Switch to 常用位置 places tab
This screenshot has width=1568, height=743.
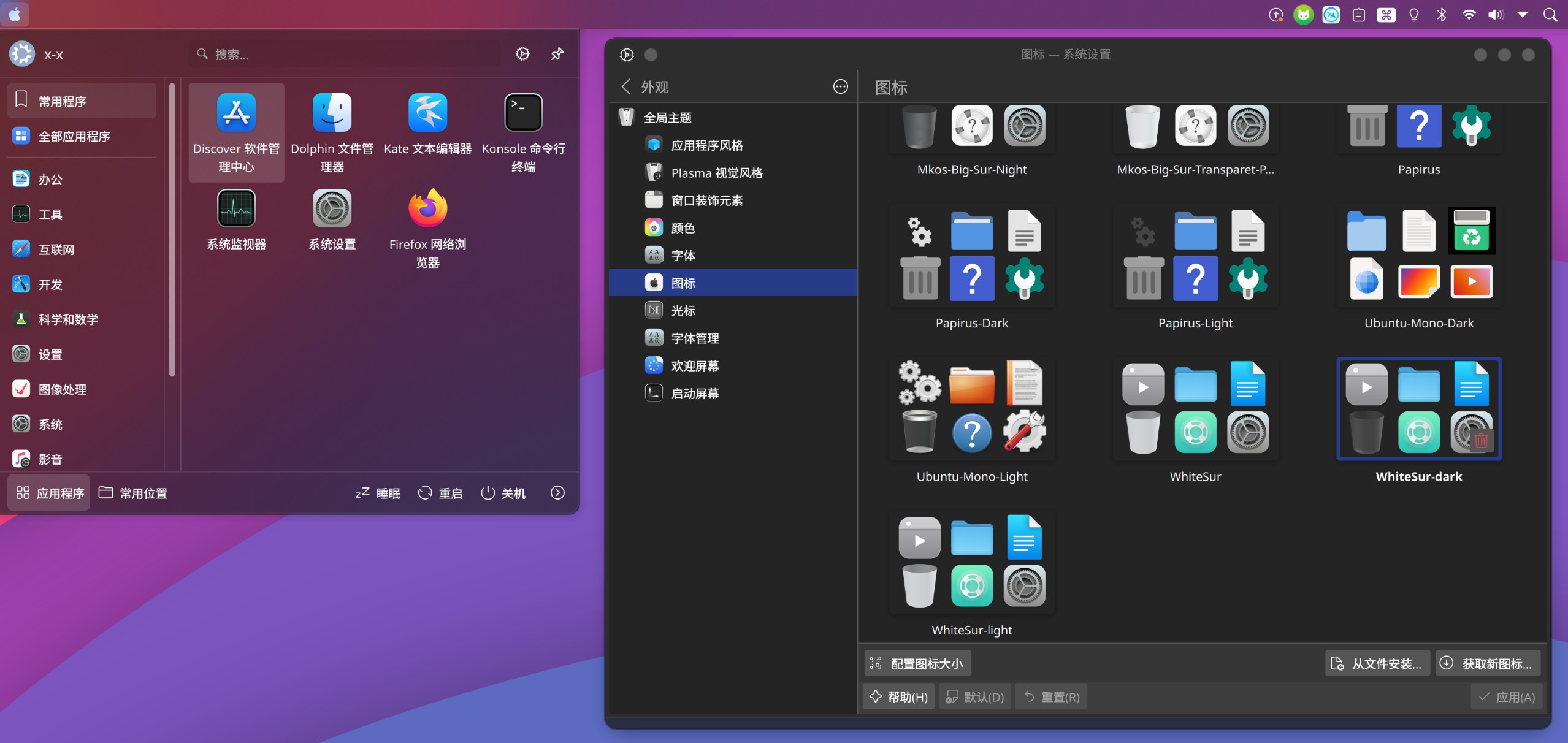coord(133,493)
